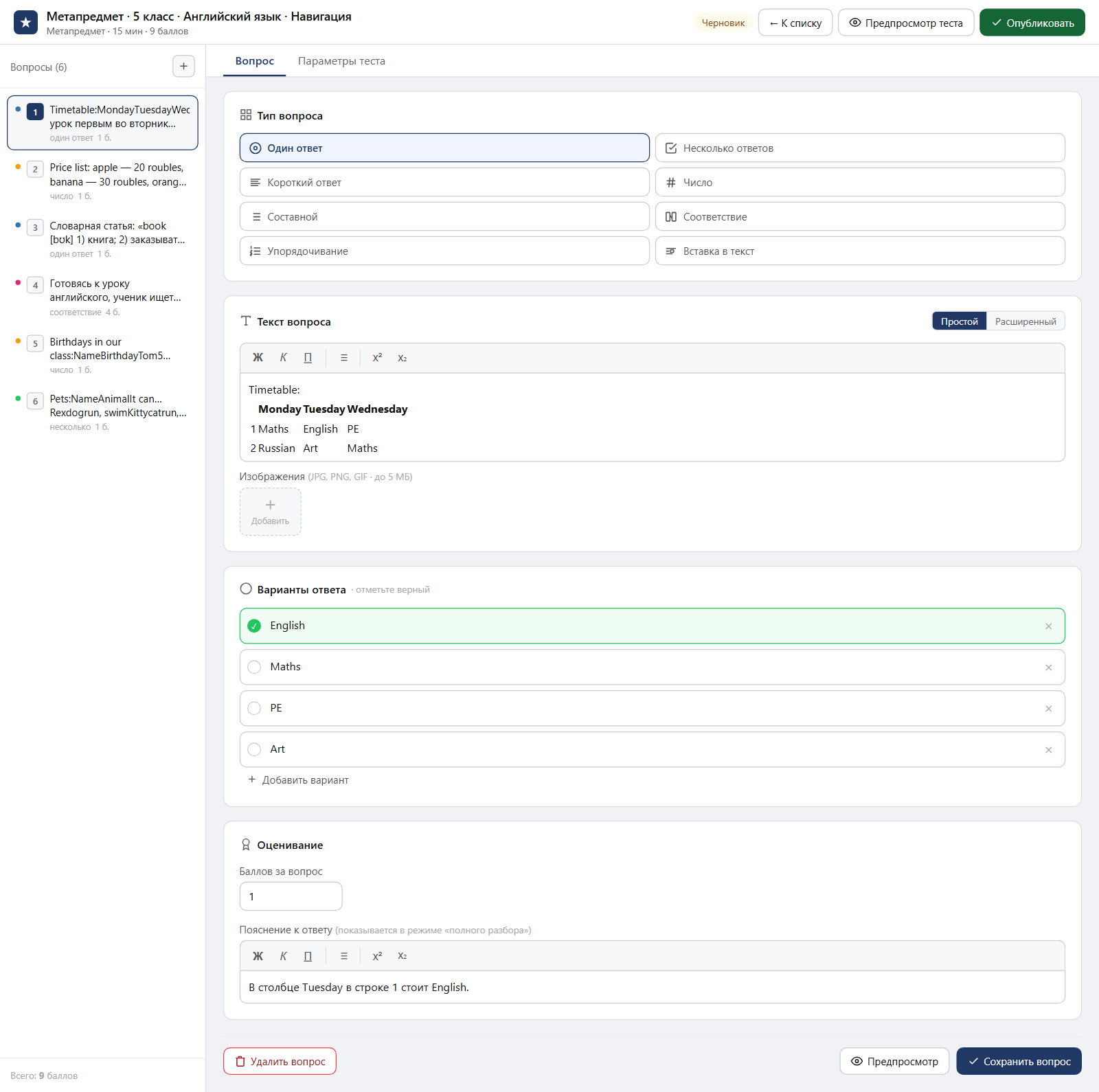Apply bold in the question text toolbar
The image size is (1099, 1092).
(258, 358)
